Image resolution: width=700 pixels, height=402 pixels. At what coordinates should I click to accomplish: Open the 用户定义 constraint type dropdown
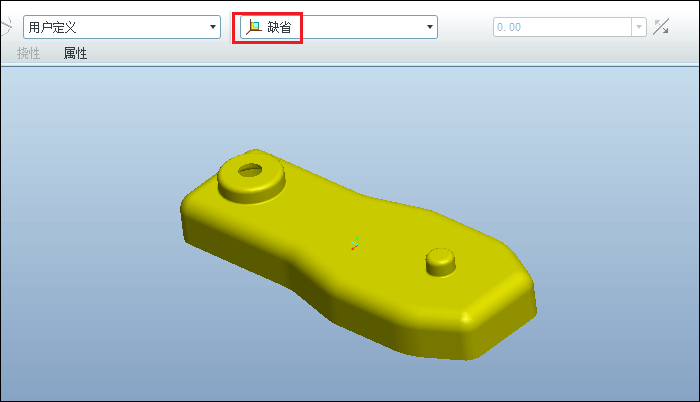point(122,27)
